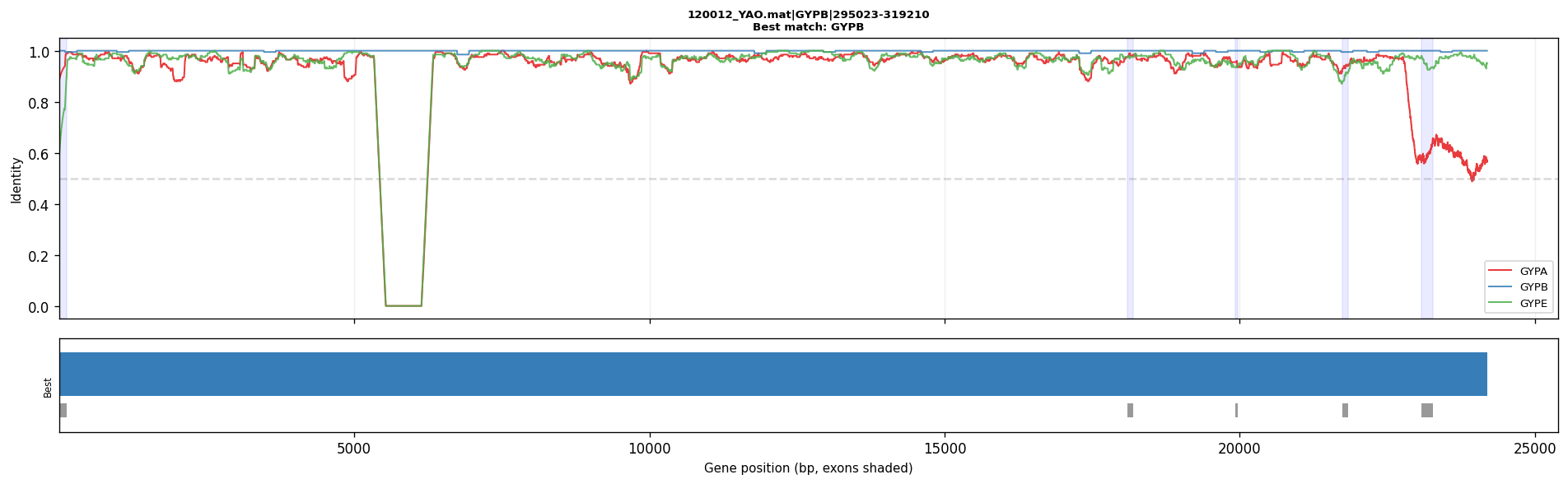Click the 0.6 y-axis tick label
The width and height of the screenshot is (1568, 484).
(x=40, y=154)
